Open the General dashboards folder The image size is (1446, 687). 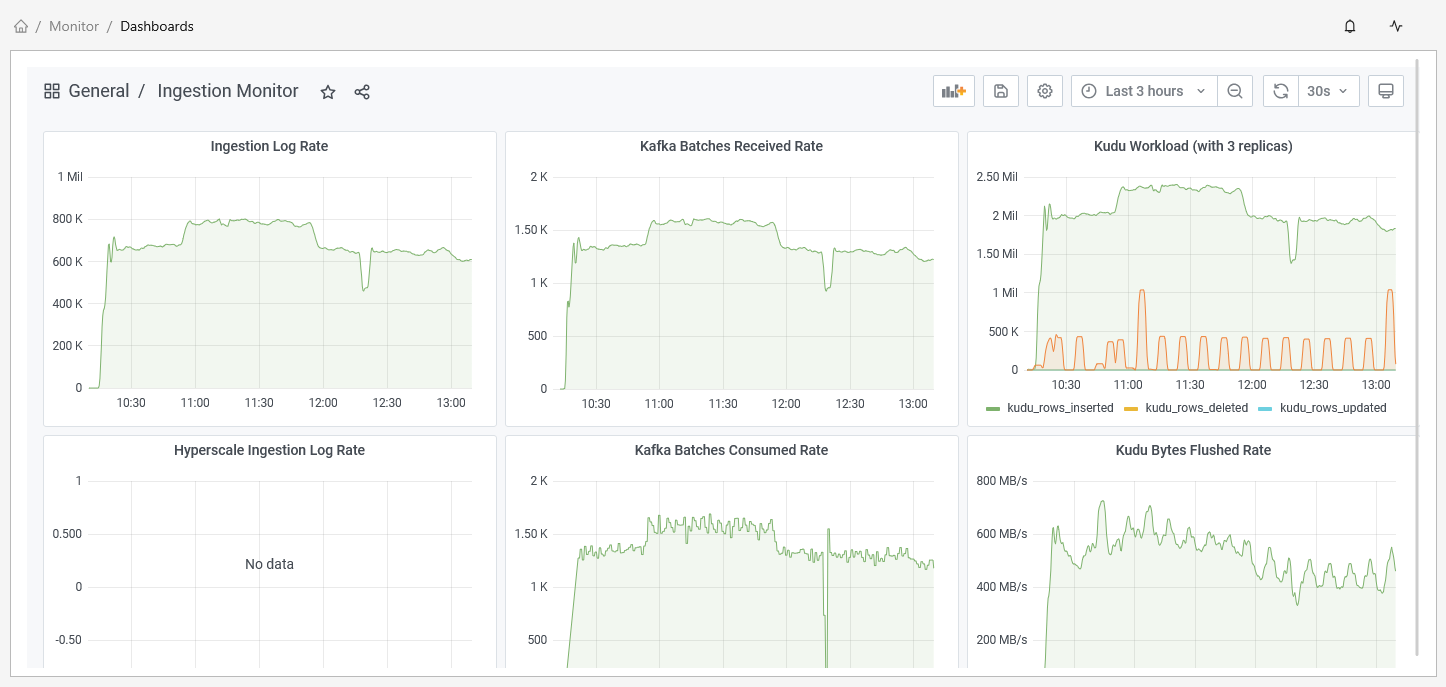pyautogui.click(x=97, y=90)
